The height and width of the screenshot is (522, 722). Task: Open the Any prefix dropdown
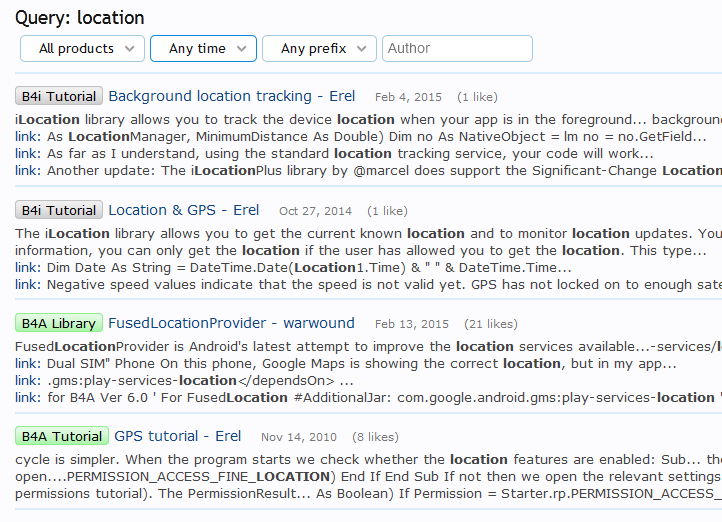pos(320,48)
